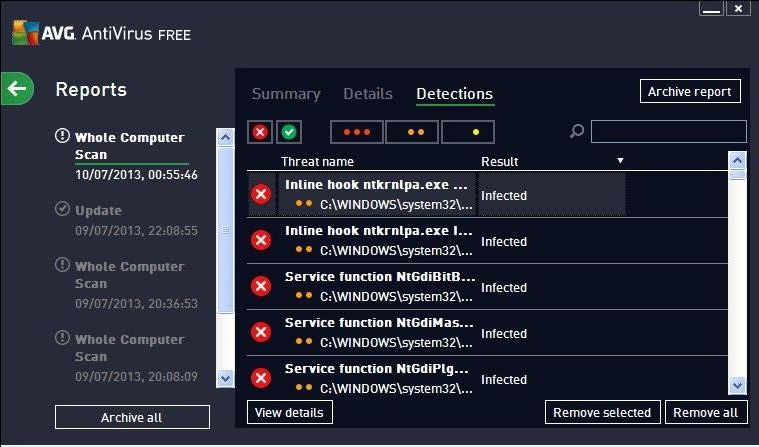Click the Threat name column header
759x447 pixels.
click(x=318, y=161)
